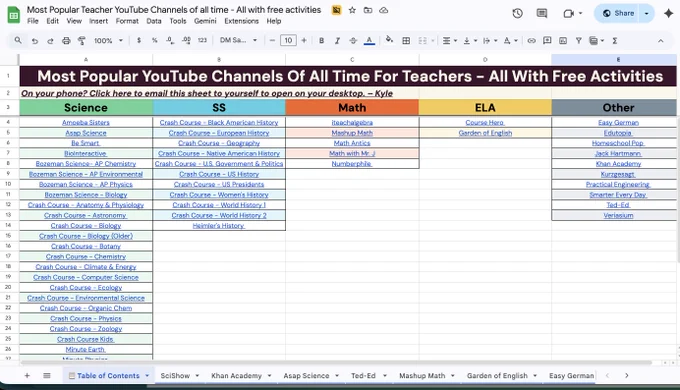
Task: Star this spreadsheet
Action: coord(352,10)
